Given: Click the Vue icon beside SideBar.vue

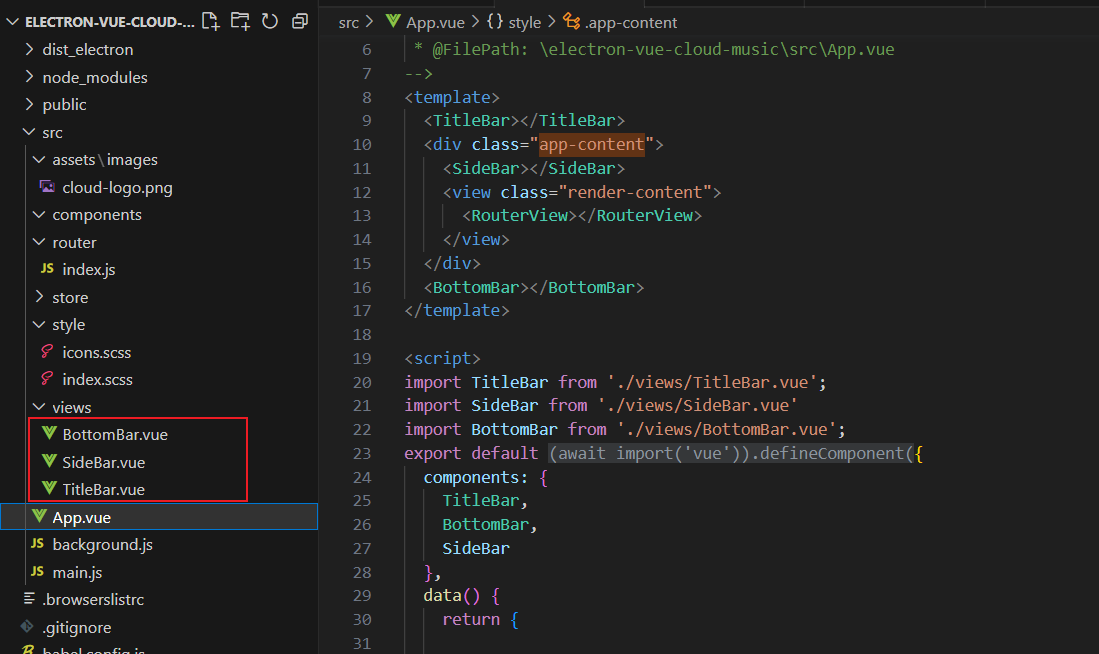Looking at the screenshot, I should [x=49, y=461].
